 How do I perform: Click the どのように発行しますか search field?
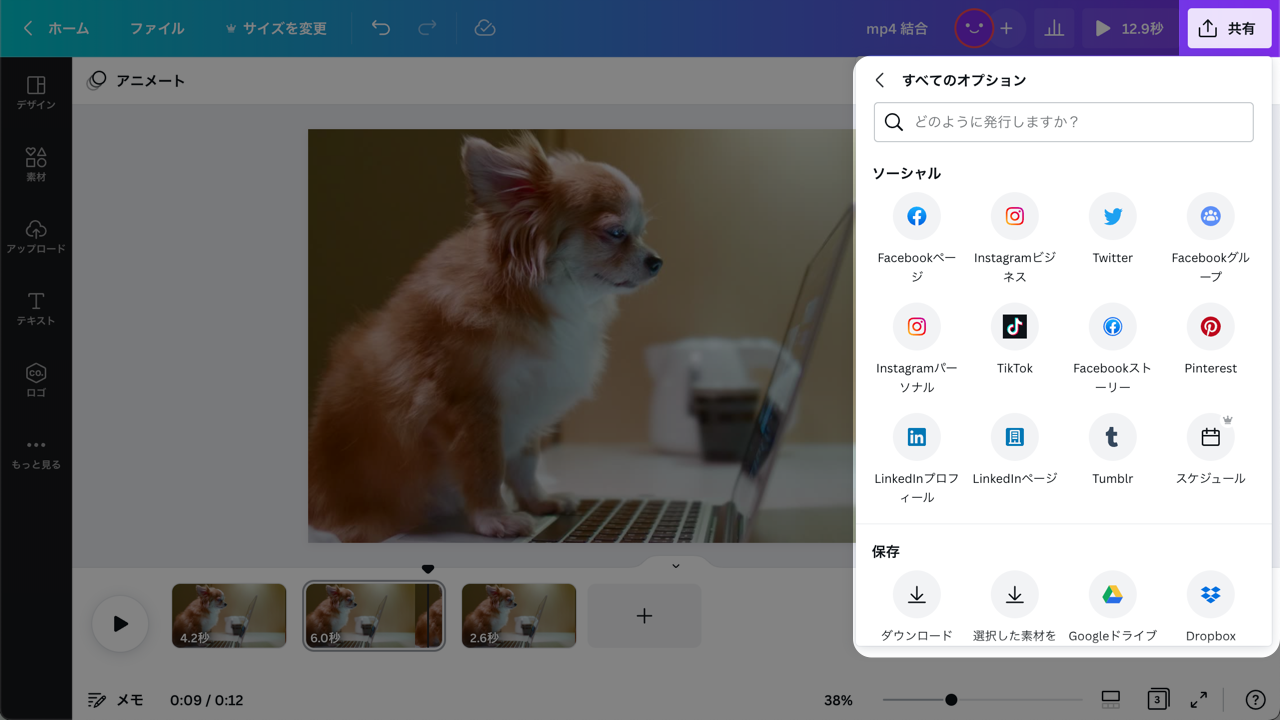click(1063, 122)
